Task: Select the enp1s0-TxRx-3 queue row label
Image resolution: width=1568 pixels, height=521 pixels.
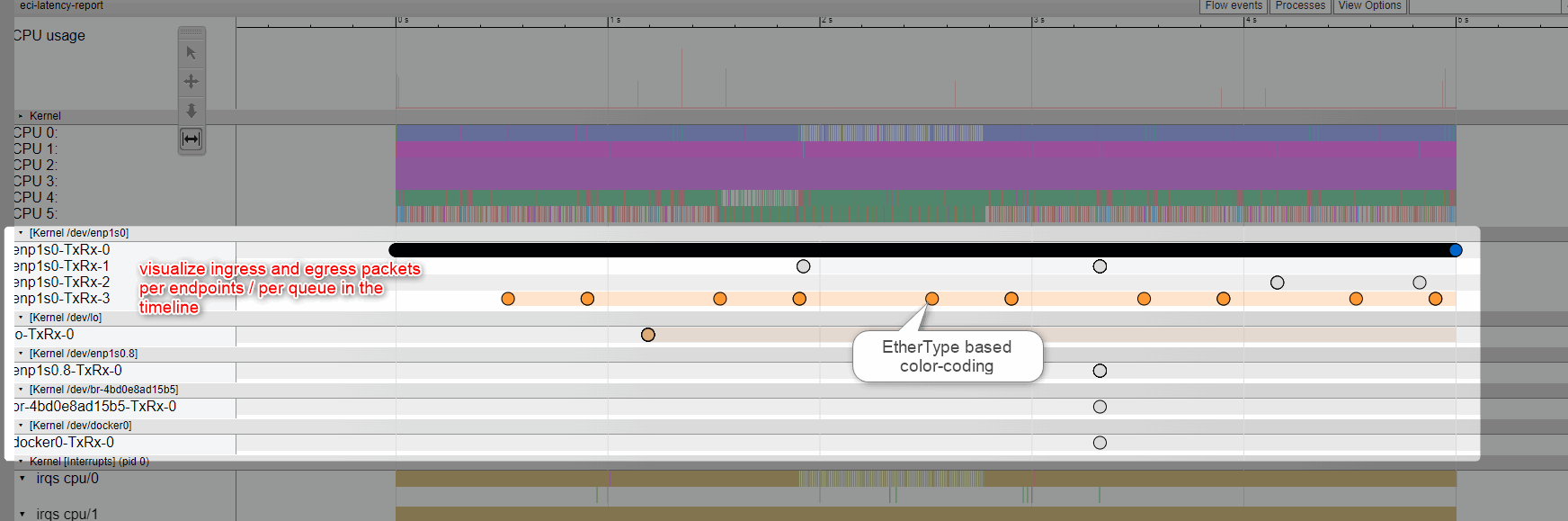Action: [x=62, y=299]
